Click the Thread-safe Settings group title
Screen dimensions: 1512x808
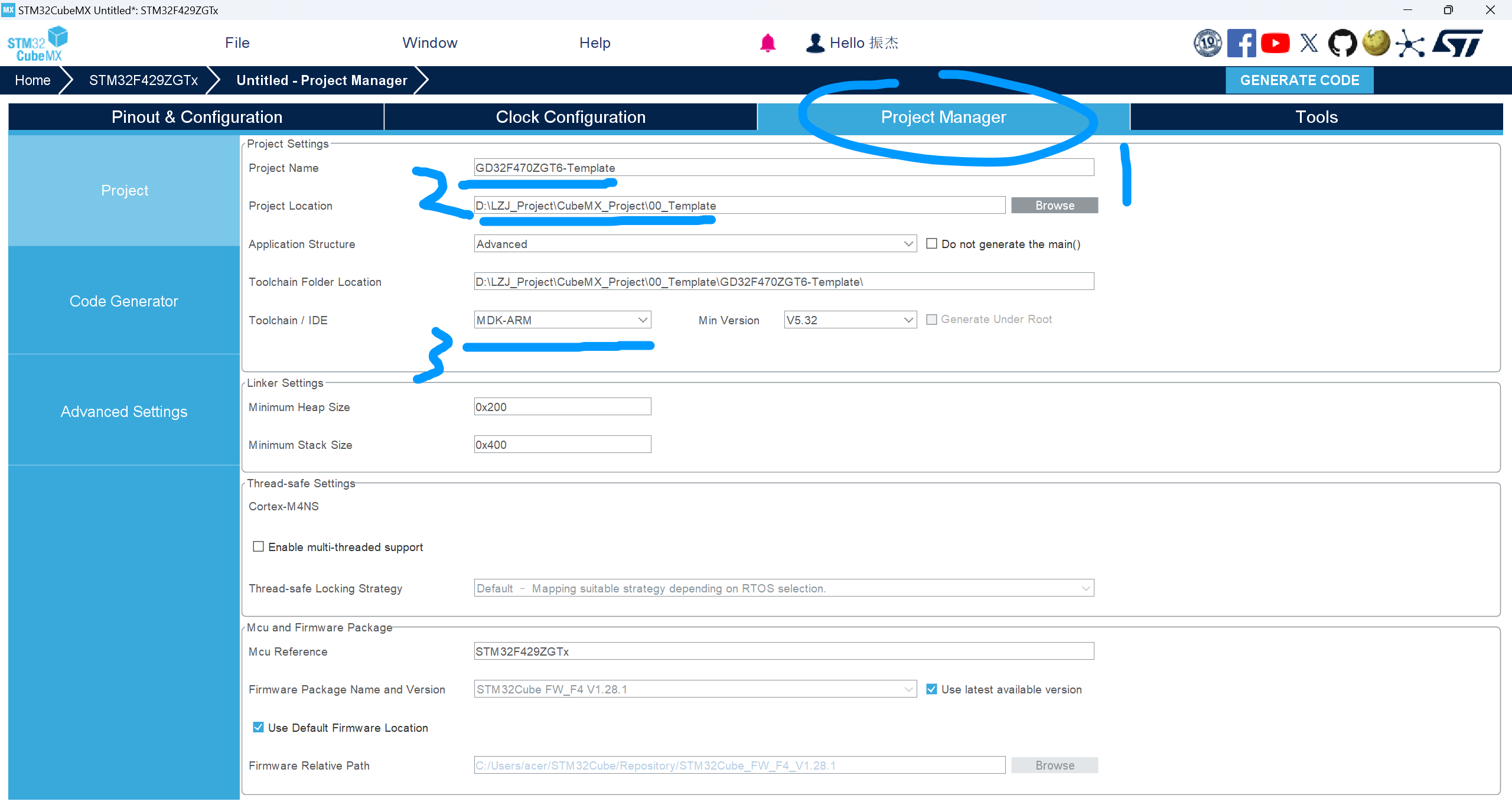pyautogui.click(x=301, y=483)
